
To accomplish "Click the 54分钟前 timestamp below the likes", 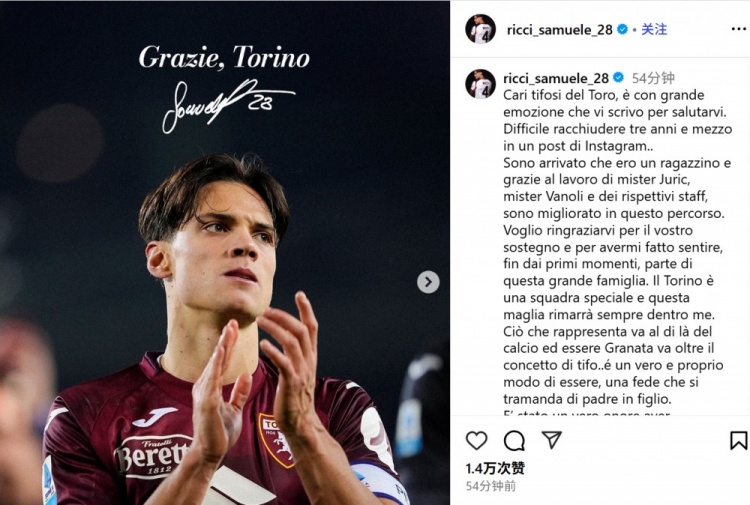I will coord(491,486).
